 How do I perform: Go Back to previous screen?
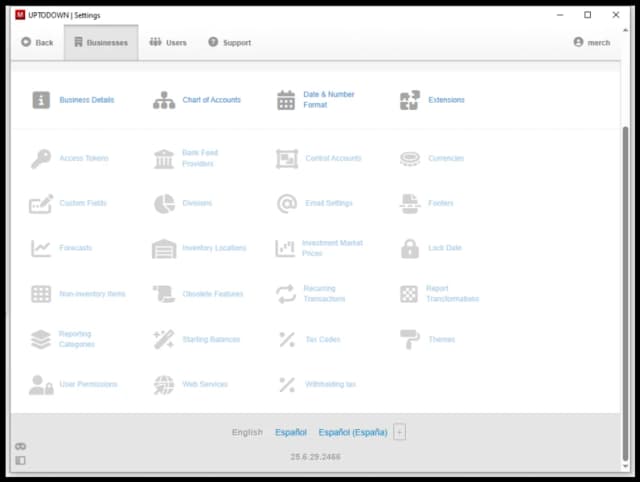pyautogui.click(x=37, y=42)
